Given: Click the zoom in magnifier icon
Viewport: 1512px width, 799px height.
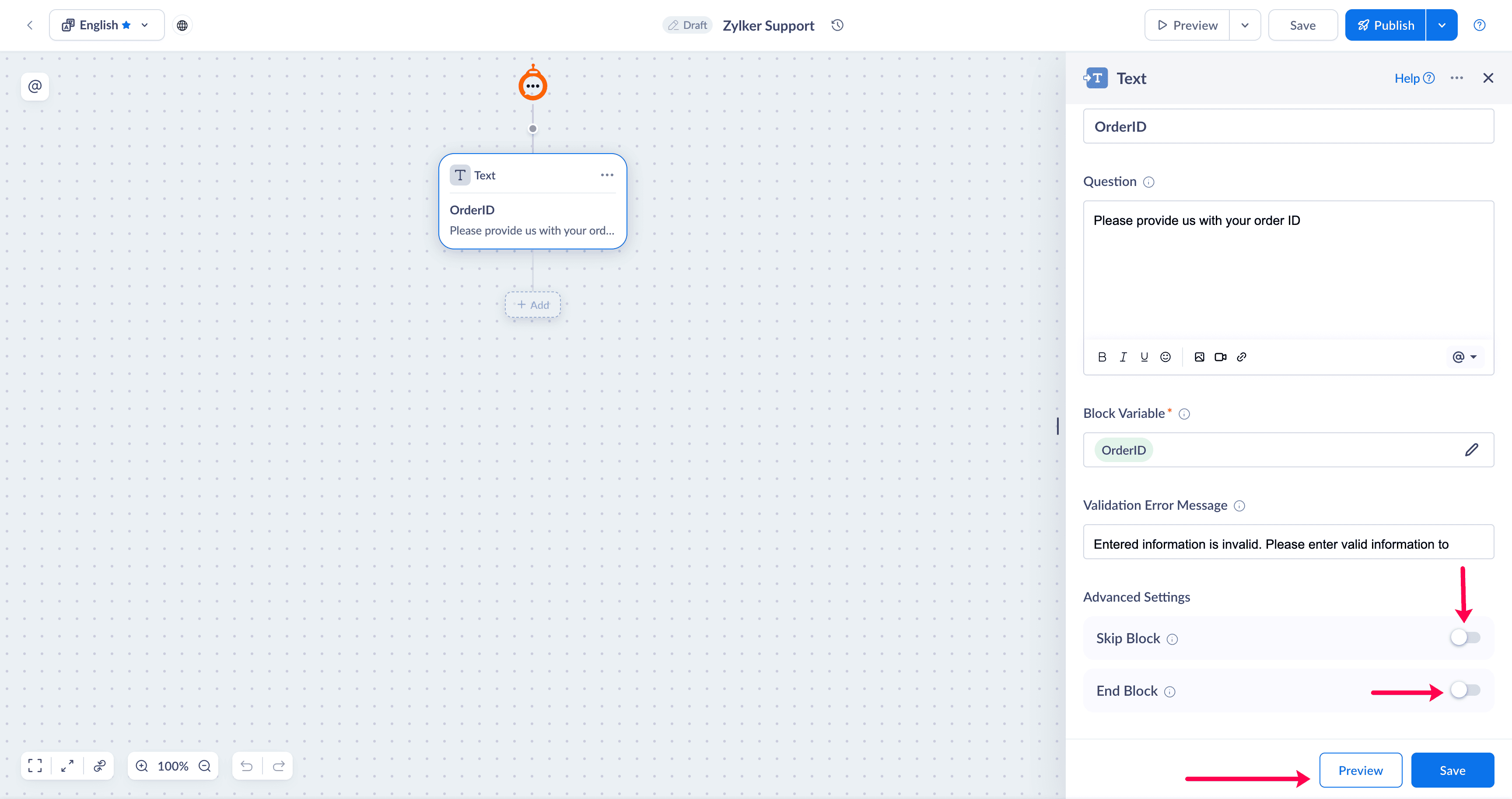Looking at the screenshot, I should pos(142,766).
